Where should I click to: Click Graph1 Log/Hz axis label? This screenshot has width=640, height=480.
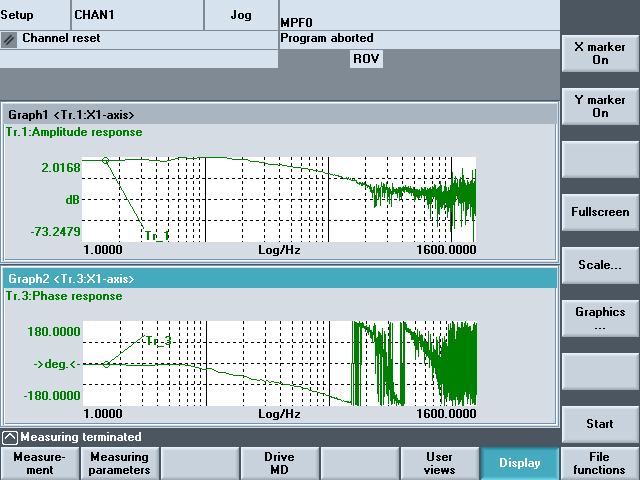[279, 250]
